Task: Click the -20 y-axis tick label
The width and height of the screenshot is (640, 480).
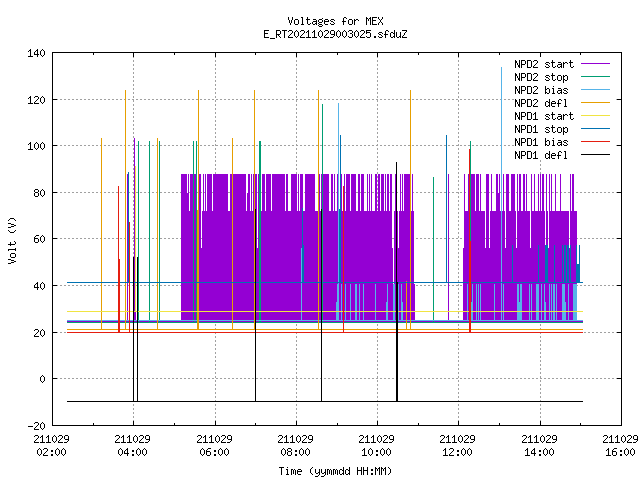Action: [x=36, y=426]
